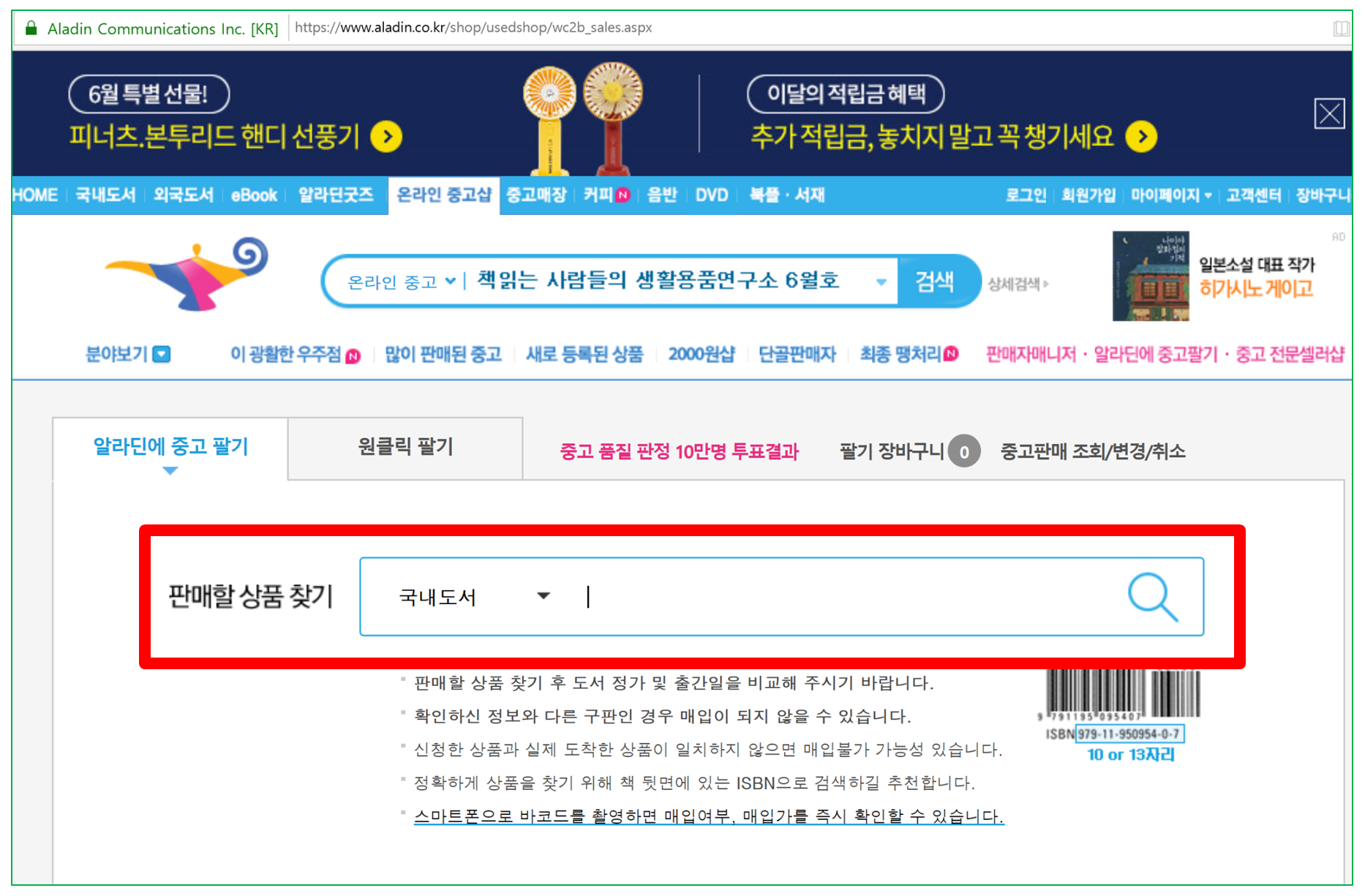The height and width of the screenshot is (896, 1365).
Task: Click the 이달의 적립금 혜택 badge
Action: pyautogui.click(x=846, y=94)
